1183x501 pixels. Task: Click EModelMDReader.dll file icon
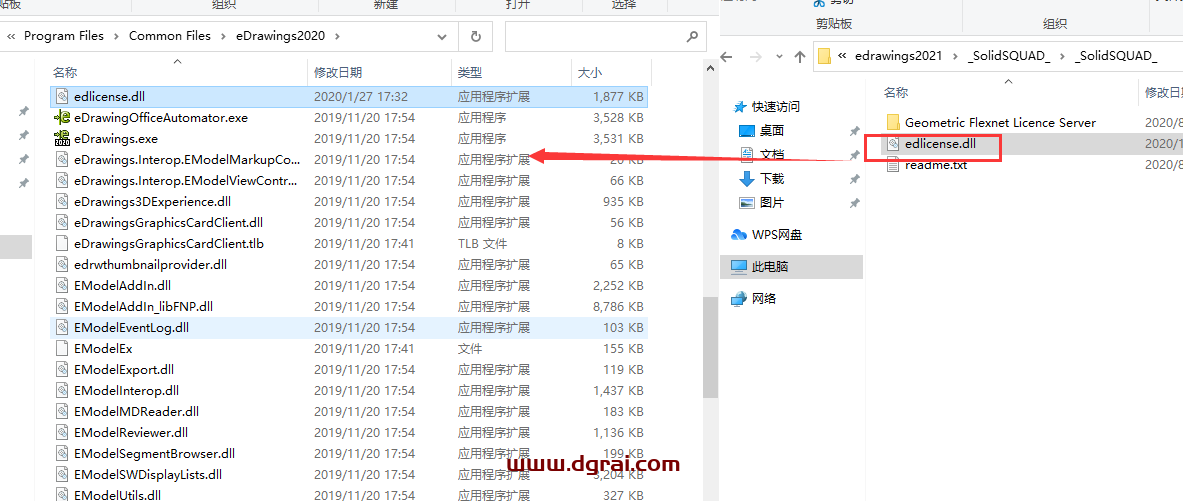(62, 412)
